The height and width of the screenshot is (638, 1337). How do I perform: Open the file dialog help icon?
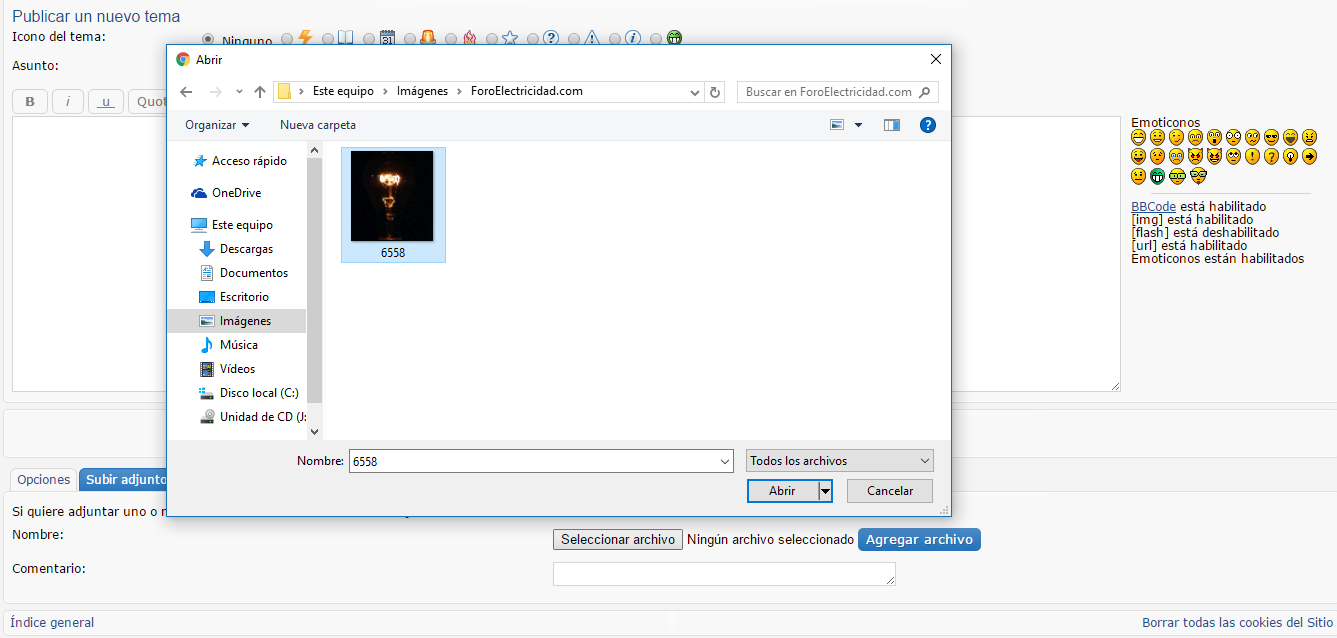[x=927, y=125]
